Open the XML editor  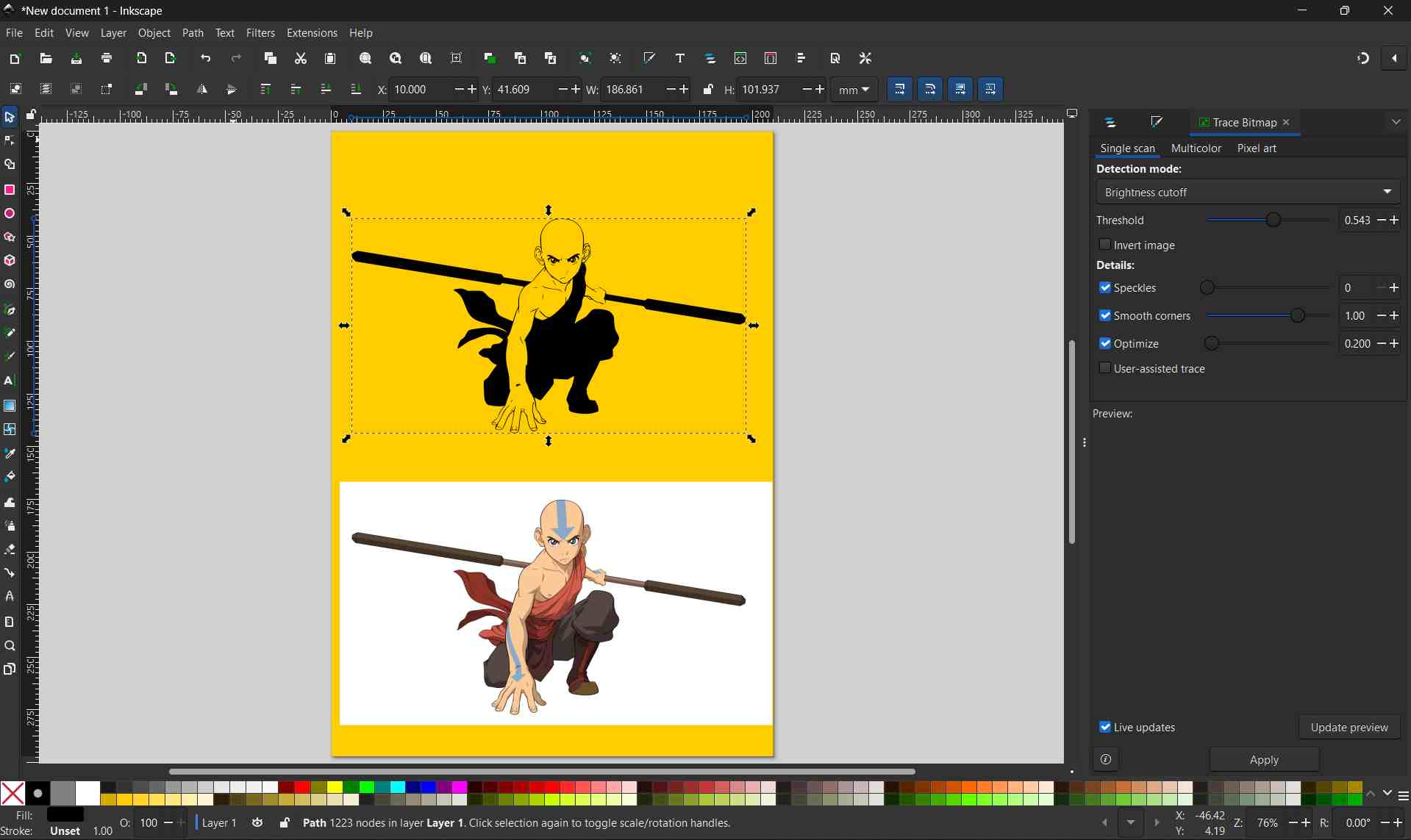[x=740, y=58]
